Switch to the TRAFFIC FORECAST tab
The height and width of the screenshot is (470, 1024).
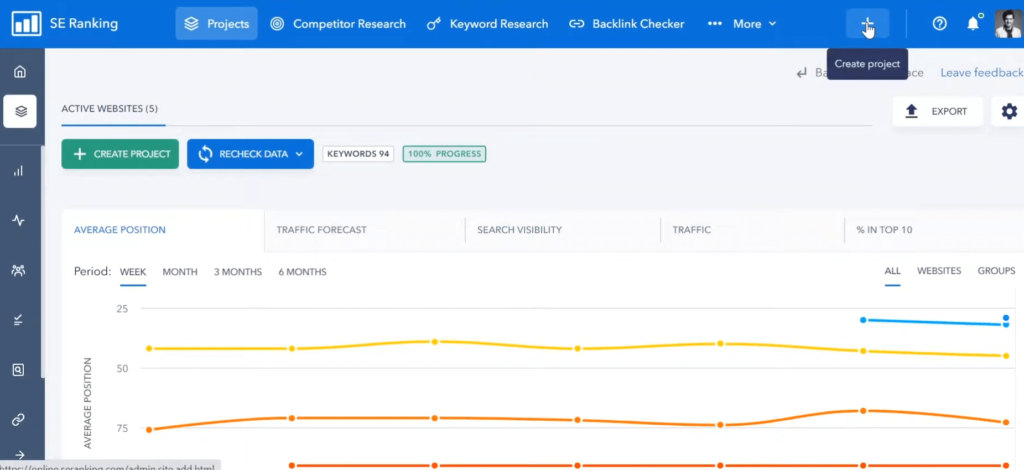tap(321, 230)
